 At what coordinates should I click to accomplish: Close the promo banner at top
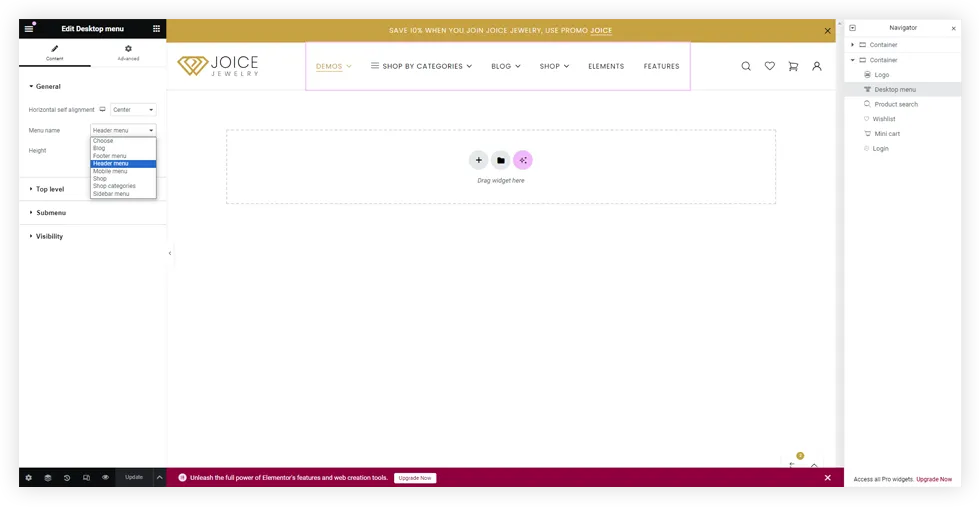tap(827, 31)
